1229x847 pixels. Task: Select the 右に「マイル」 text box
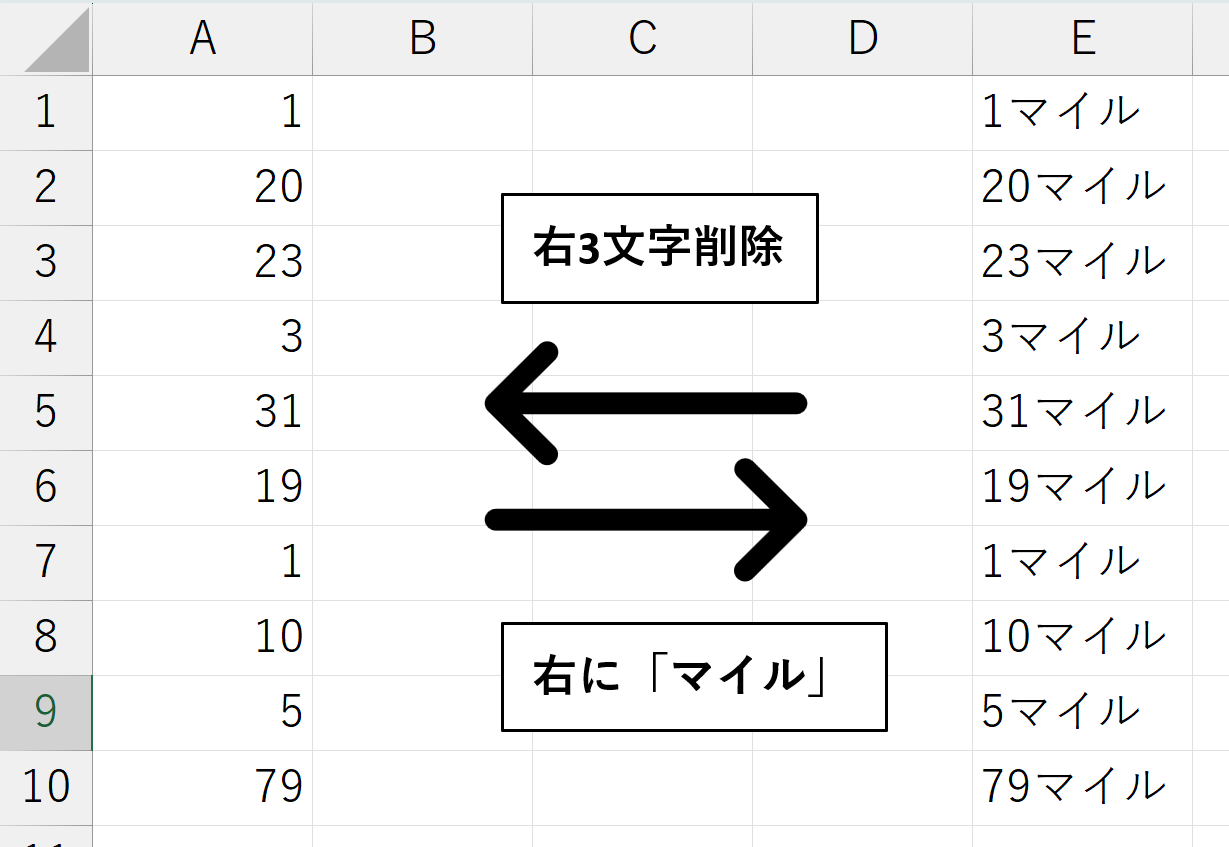693,677
